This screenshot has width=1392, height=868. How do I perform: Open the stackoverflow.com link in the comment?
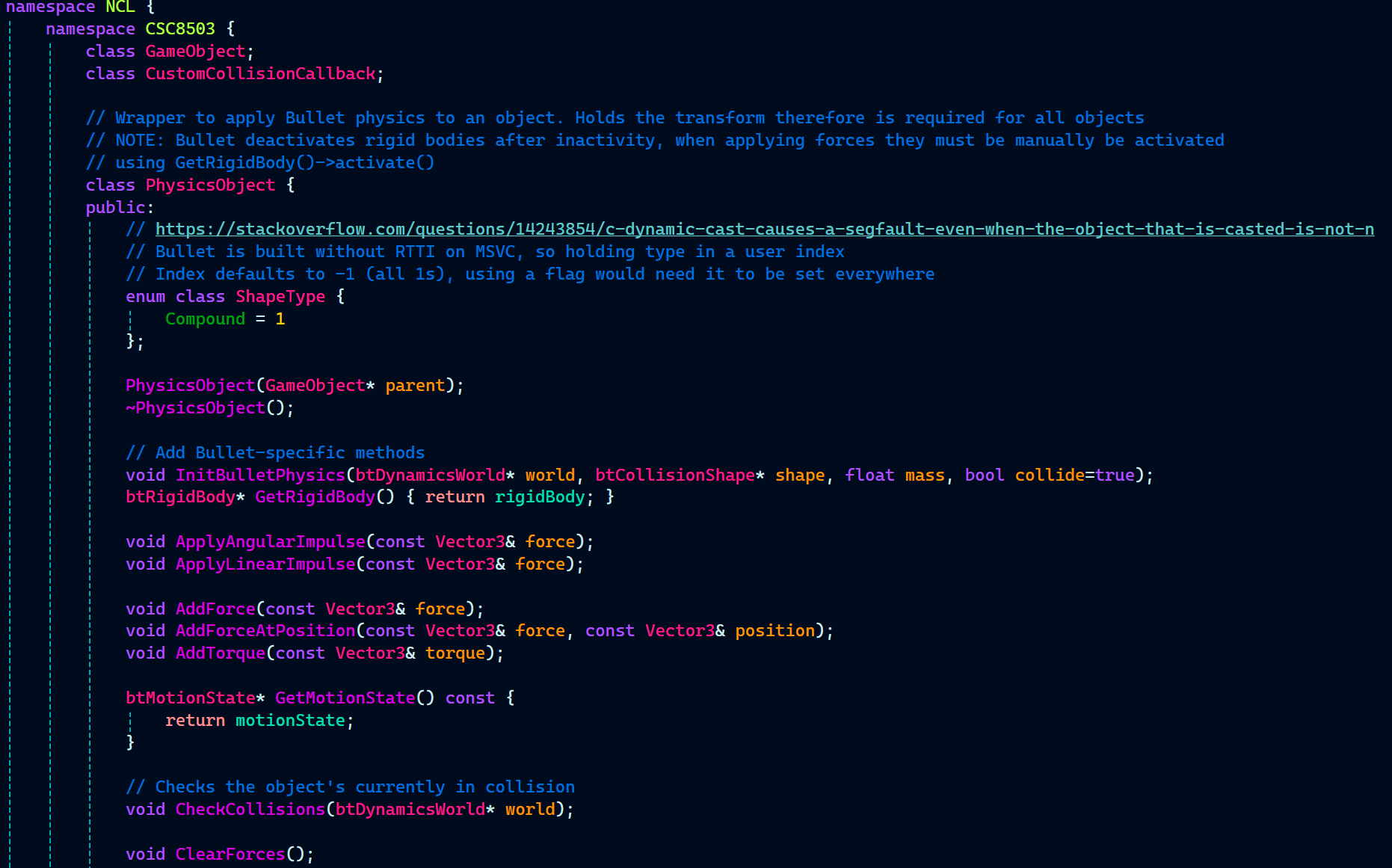[763, 230]
